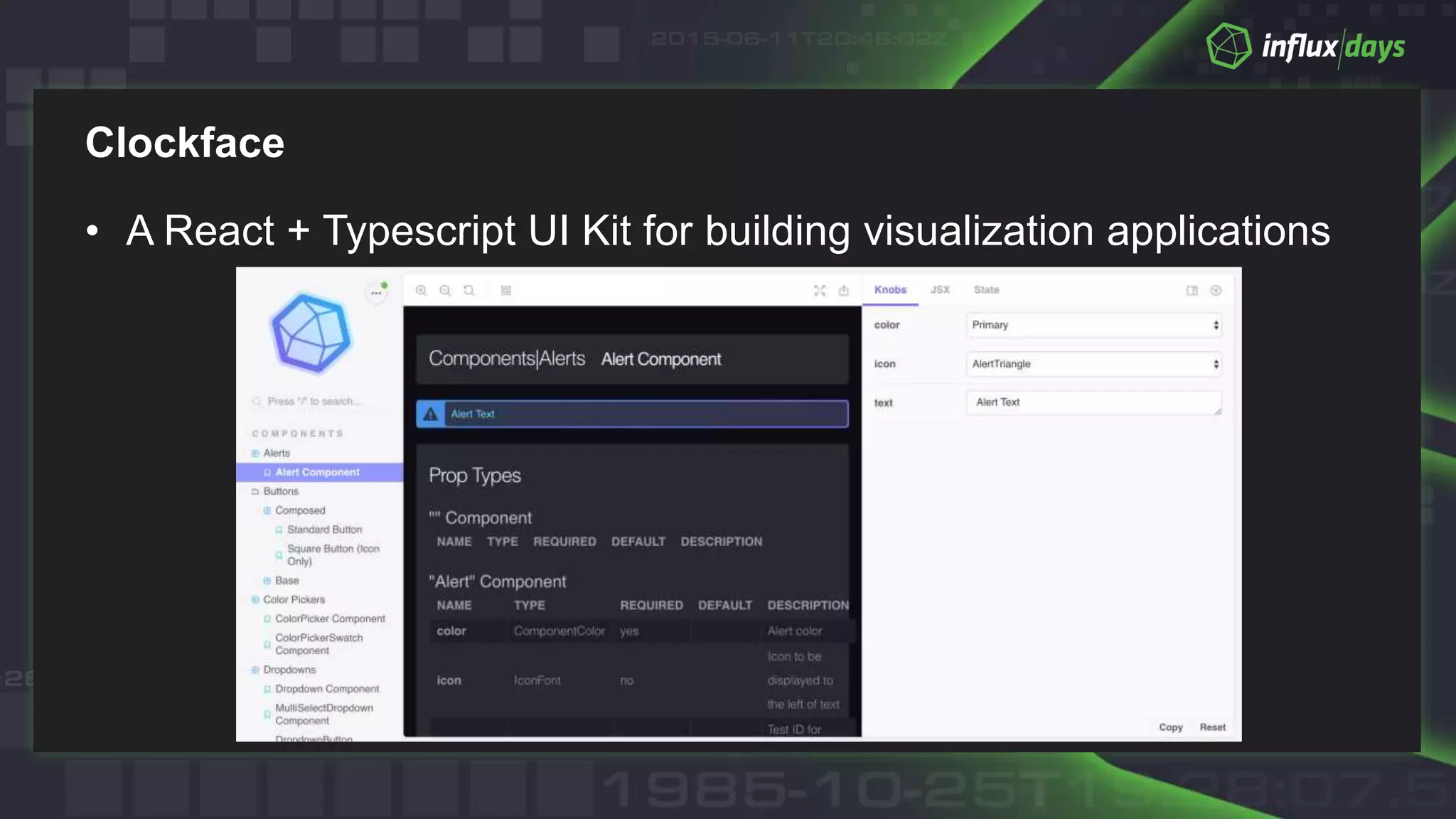This screenshot has width=1456, height=819.
Task: Click the Prop Types heading
Action: click(x=475, y=476)
